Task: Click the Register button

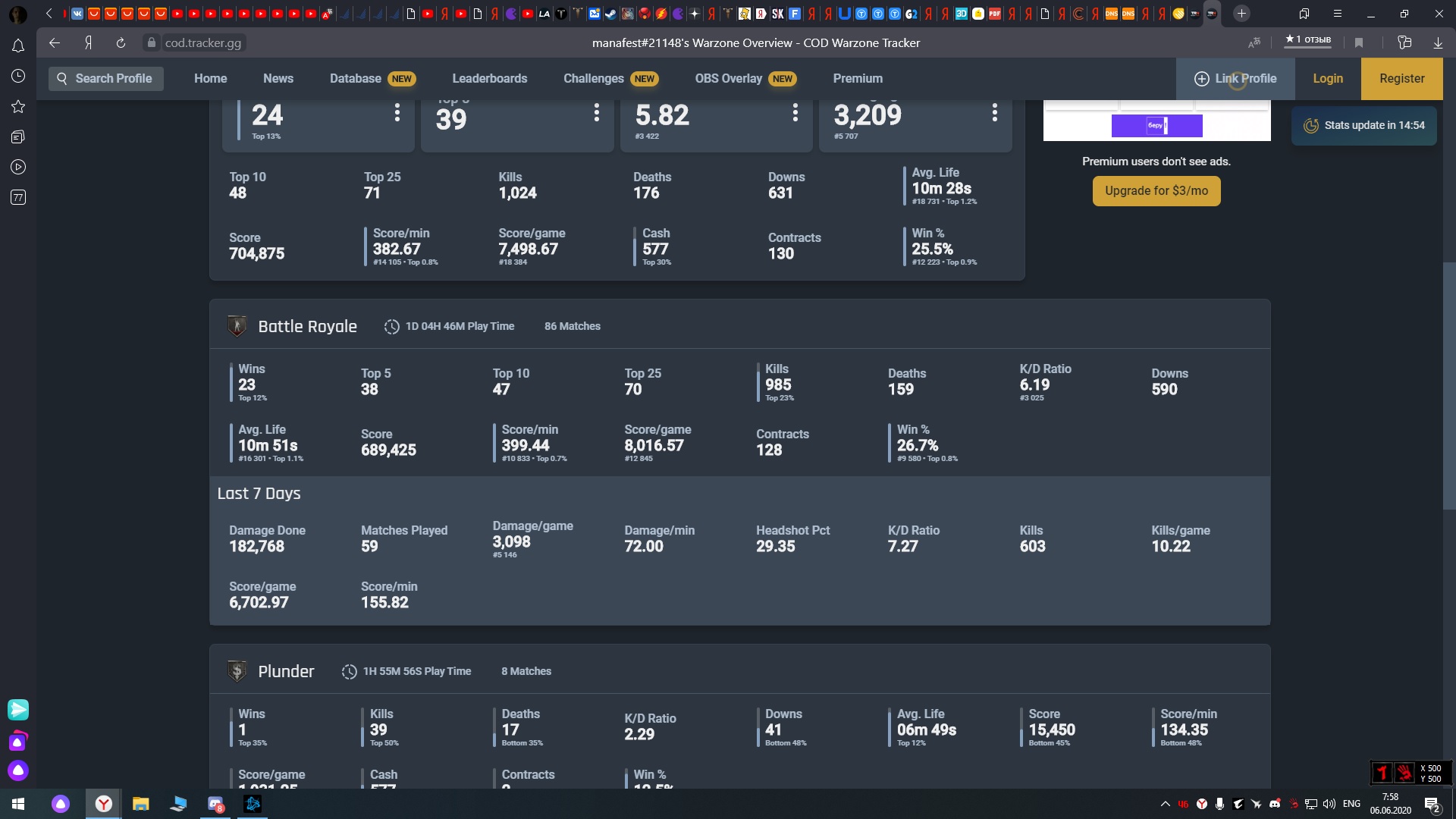Action: (1402, 78)
